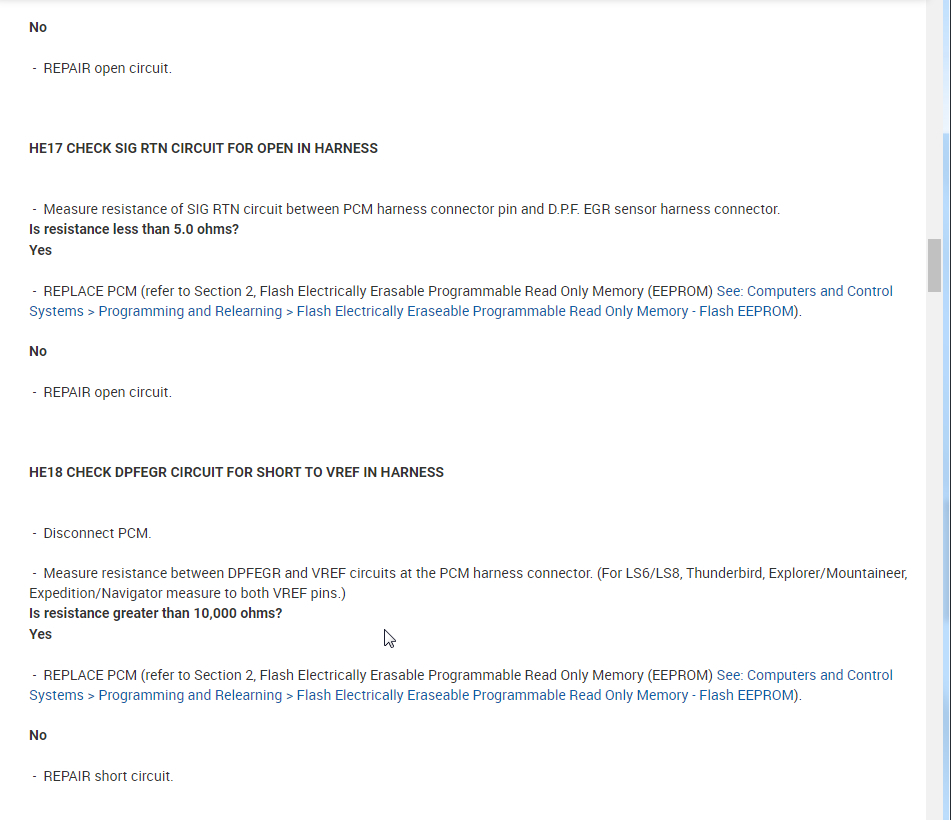This screenshot has height=820, width=951.
Task: Click the HE18 CHECK DPFEGR CIRCUIT heading
Action: [x=236, y=472]
